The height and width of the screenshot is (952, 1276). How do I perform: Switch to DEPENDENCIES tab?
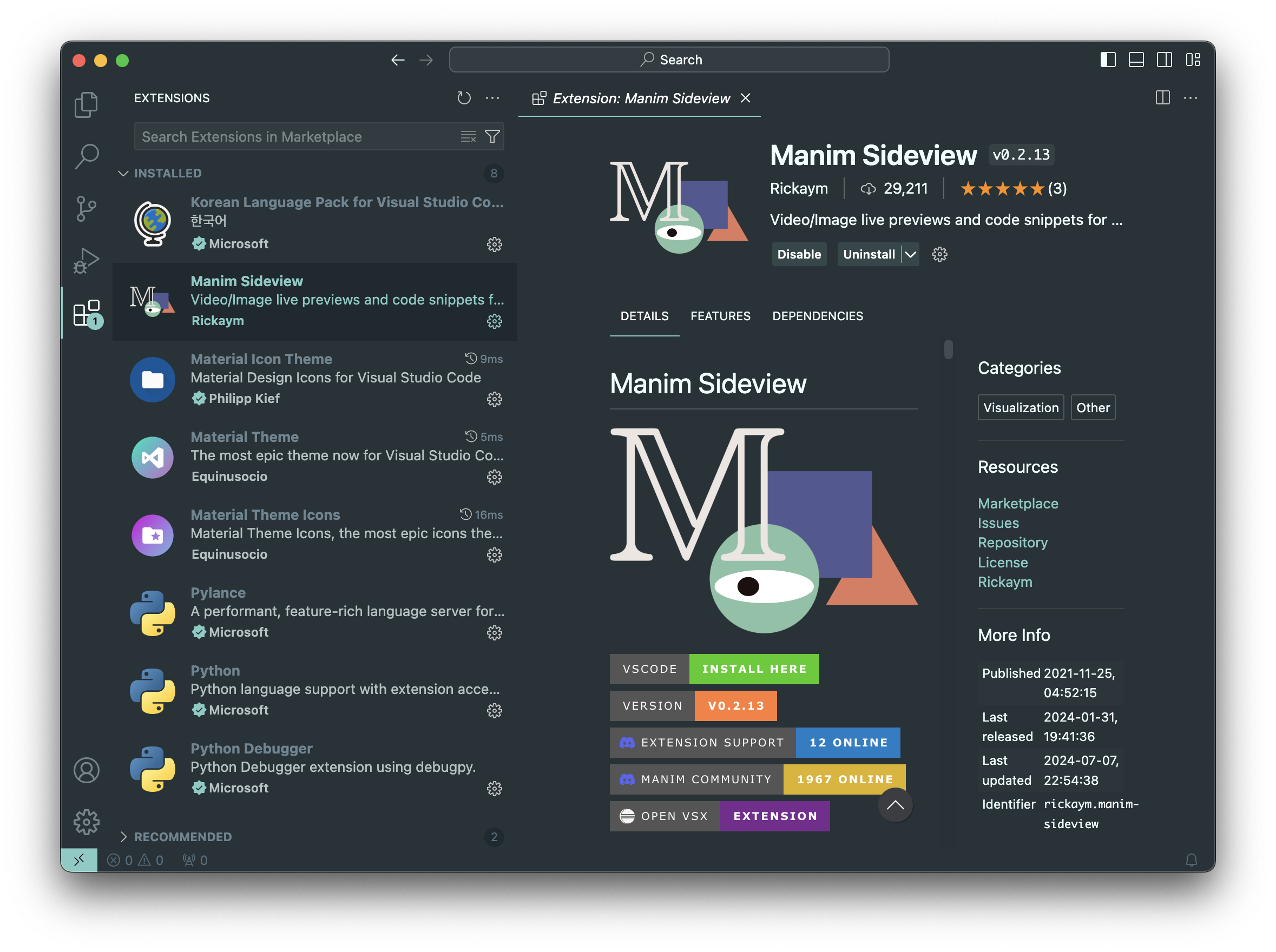[x=817, y=316]
